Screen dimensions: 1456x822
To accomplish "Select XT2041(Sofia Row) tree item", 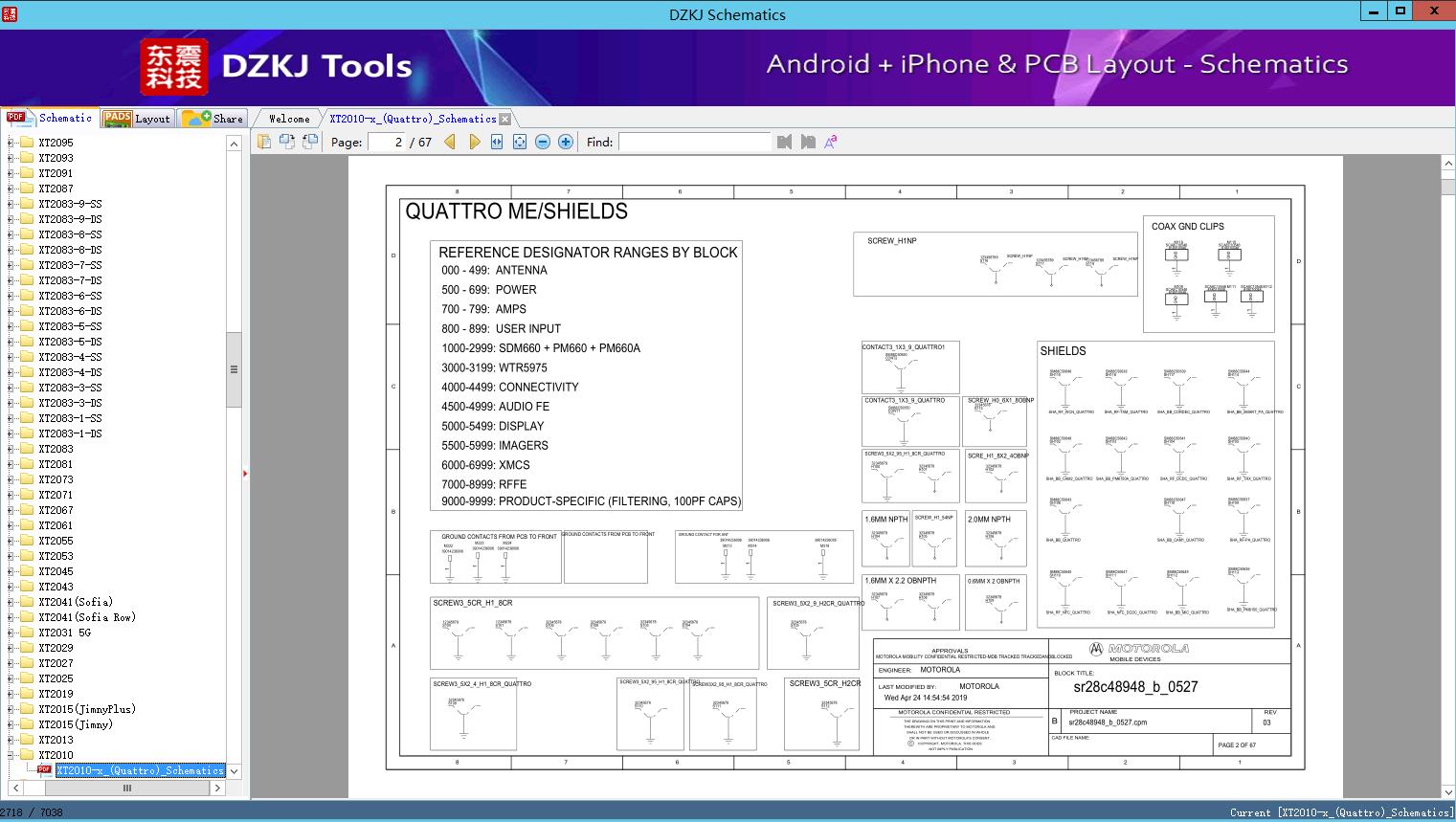I will [x=87, y=617].
